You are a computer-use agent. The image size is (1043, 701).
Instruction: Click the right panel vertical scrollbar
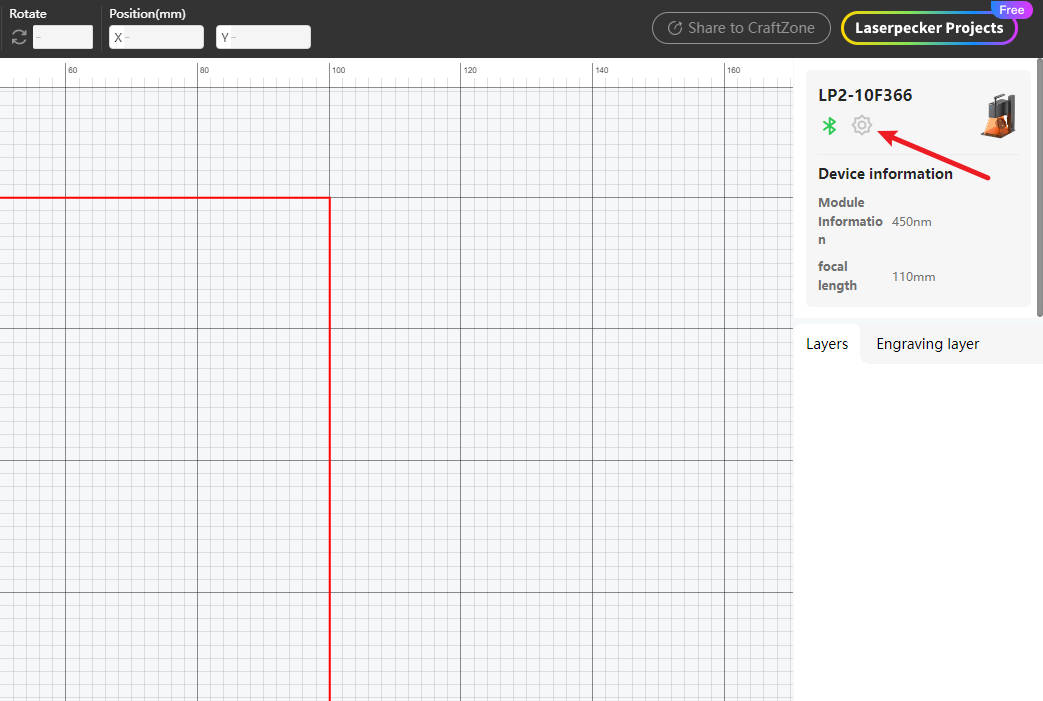(1039, 190)
